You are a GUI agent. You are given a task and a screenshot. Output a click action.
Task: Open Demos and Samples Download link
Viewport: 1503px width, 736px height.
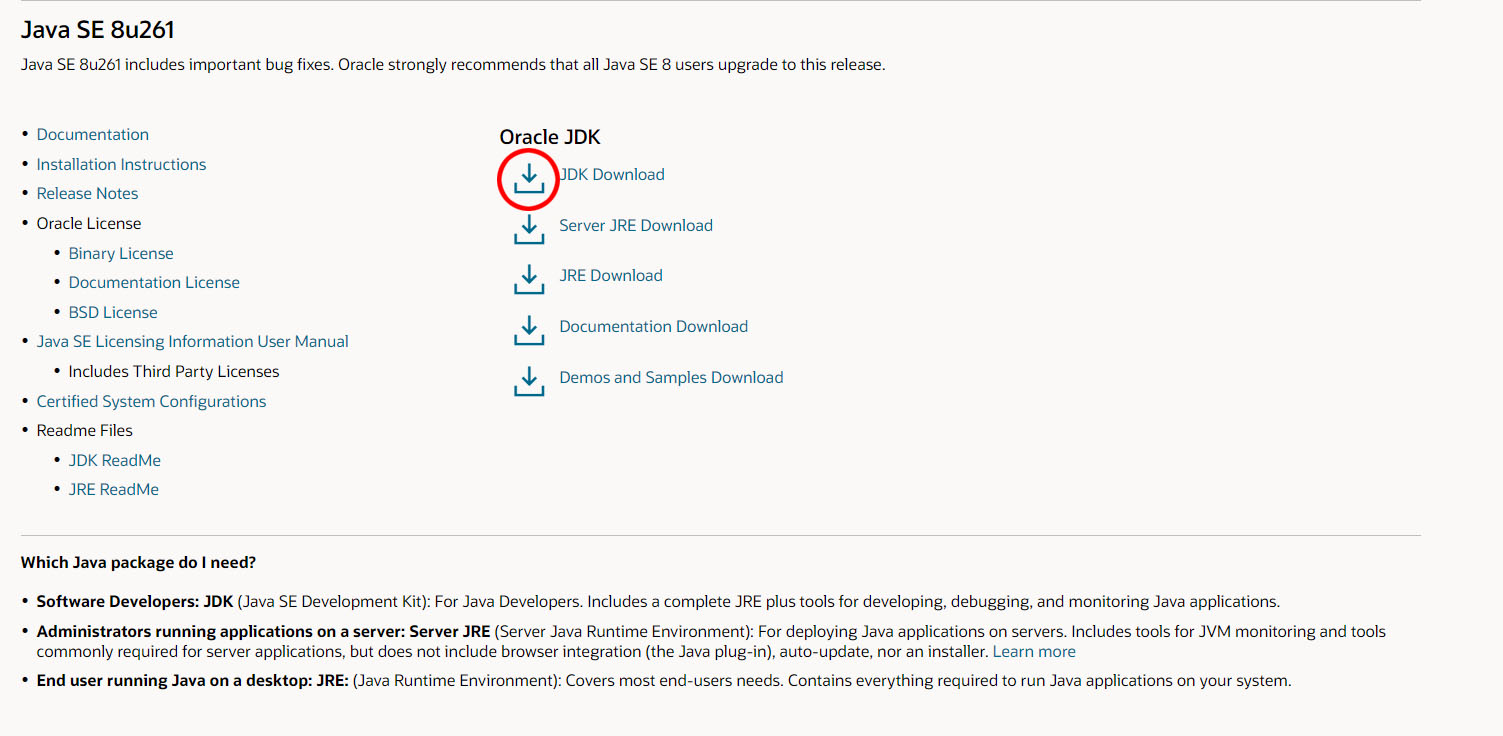coord(671,377)
